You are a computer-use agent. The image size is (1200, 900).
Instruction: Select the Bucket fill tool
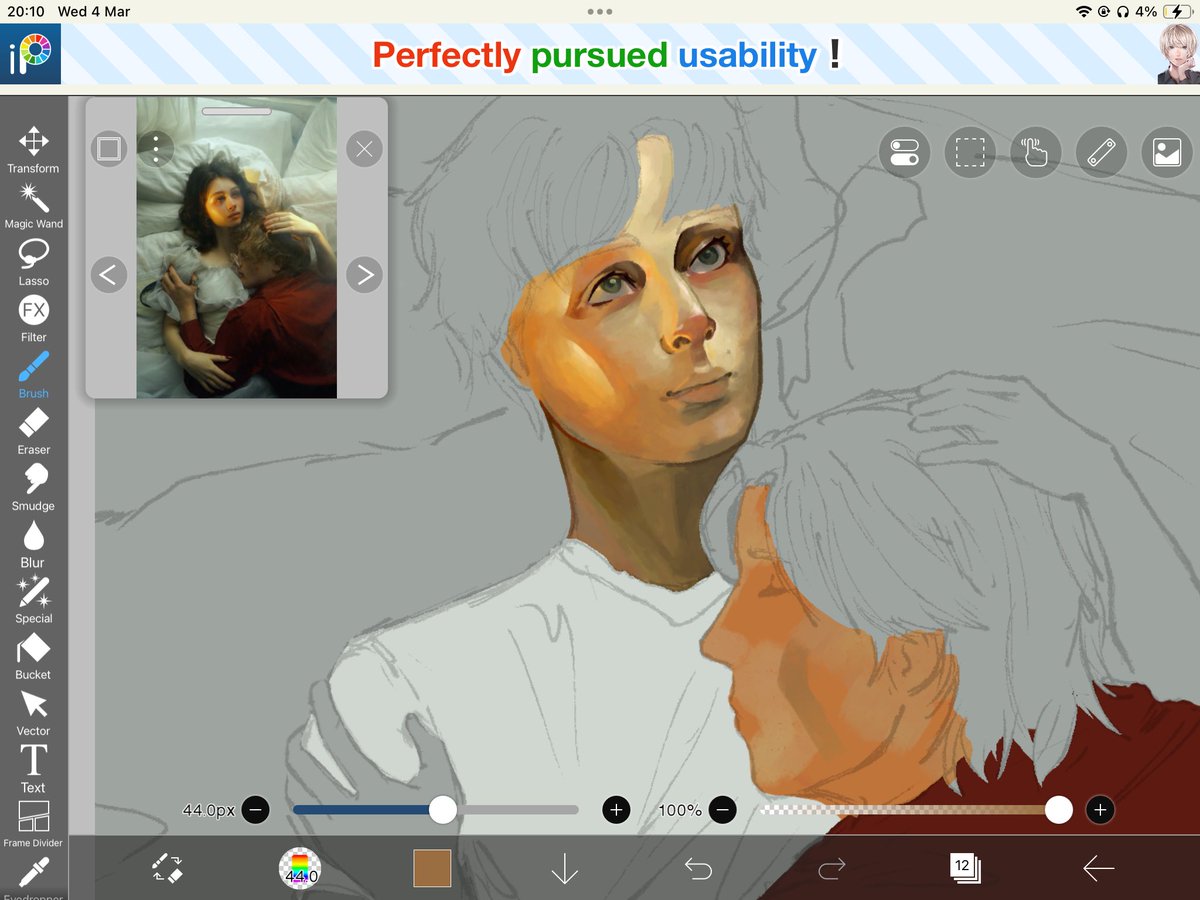pos(33,656)
